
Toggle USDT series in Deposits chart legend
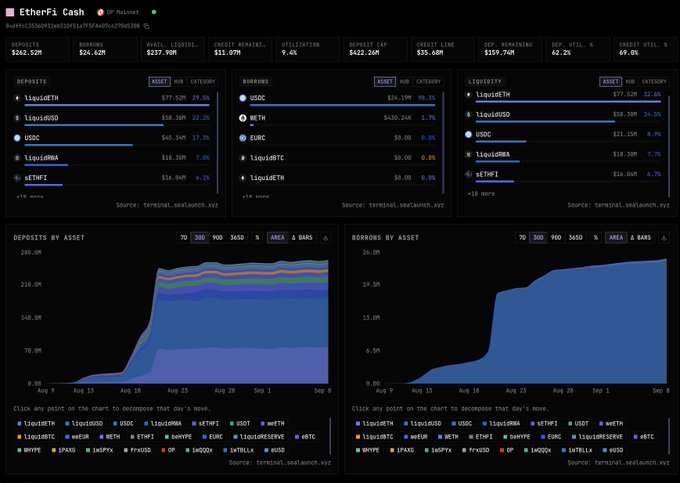240,424
